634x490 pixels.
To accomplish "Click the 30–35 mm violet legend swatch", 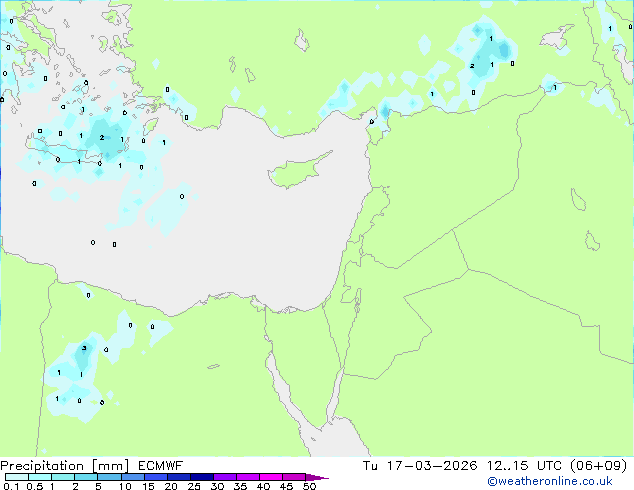I will tap(224, 477).
